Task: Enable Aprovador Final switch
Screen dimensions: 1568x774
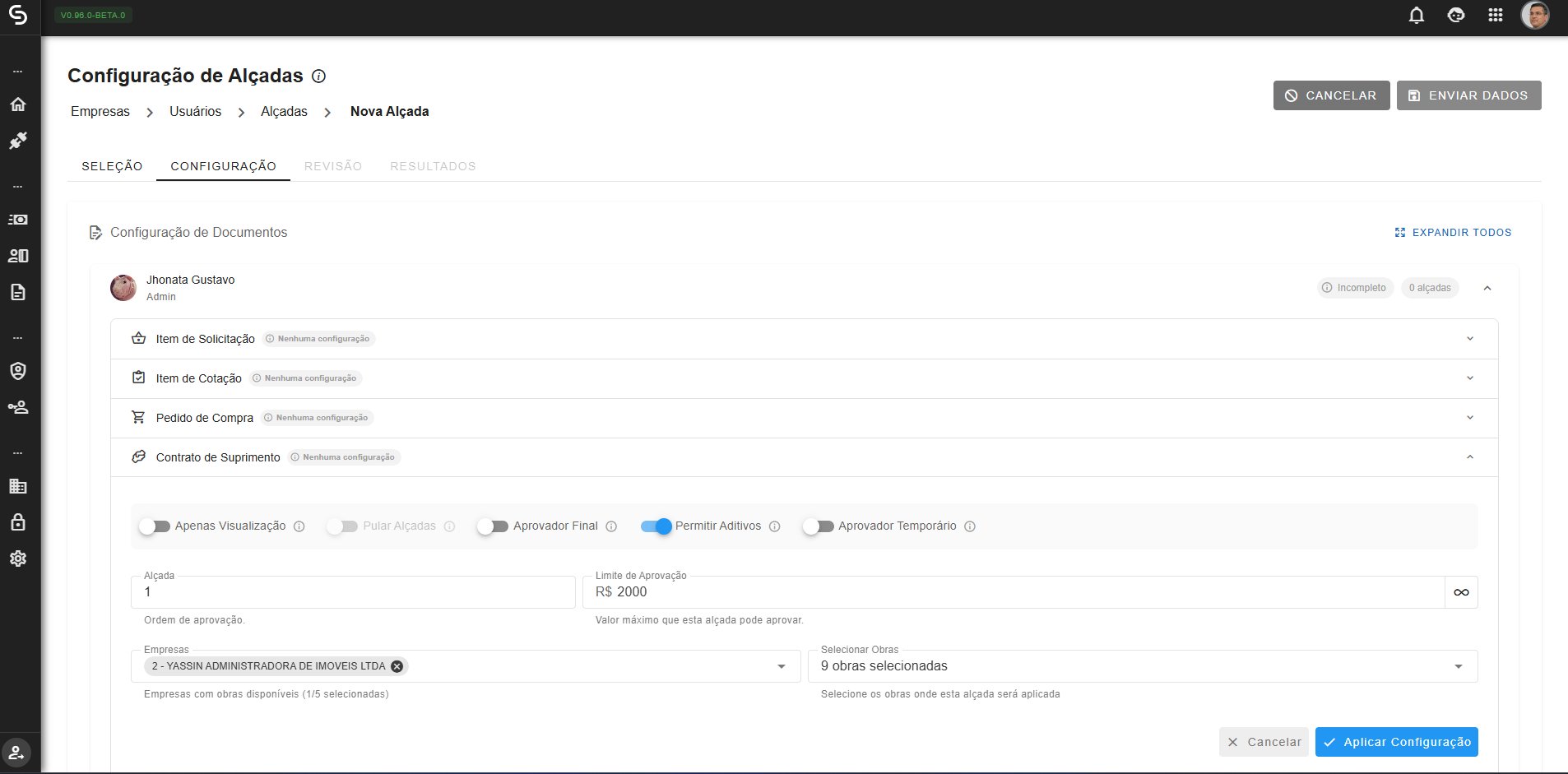Action: (x=492, y=526)
